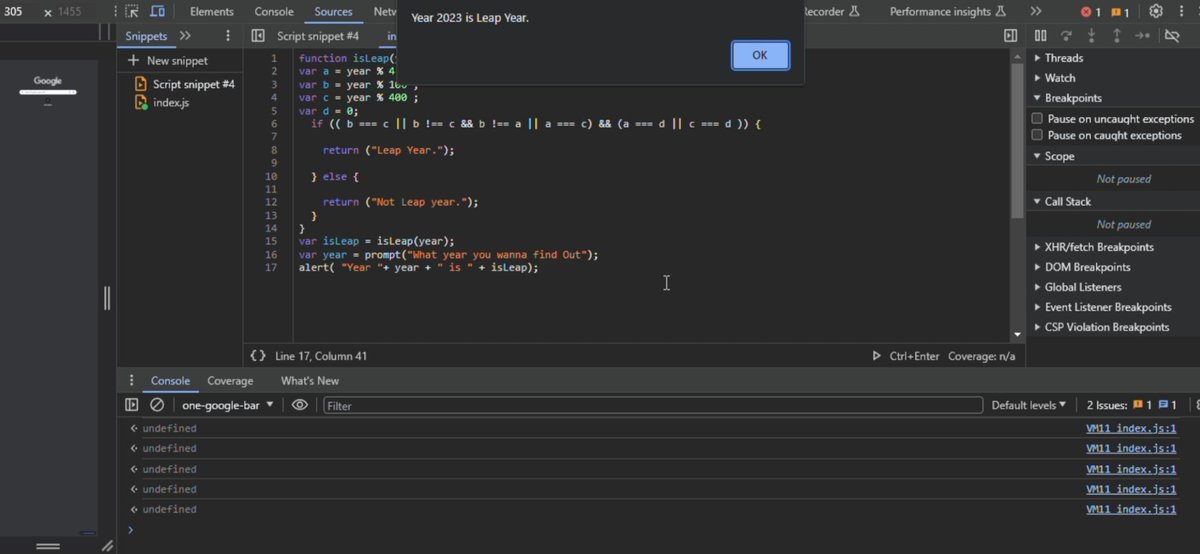Open the Sources panel tab
This screenshot has width=1200, height=554.
coord(333,12)
